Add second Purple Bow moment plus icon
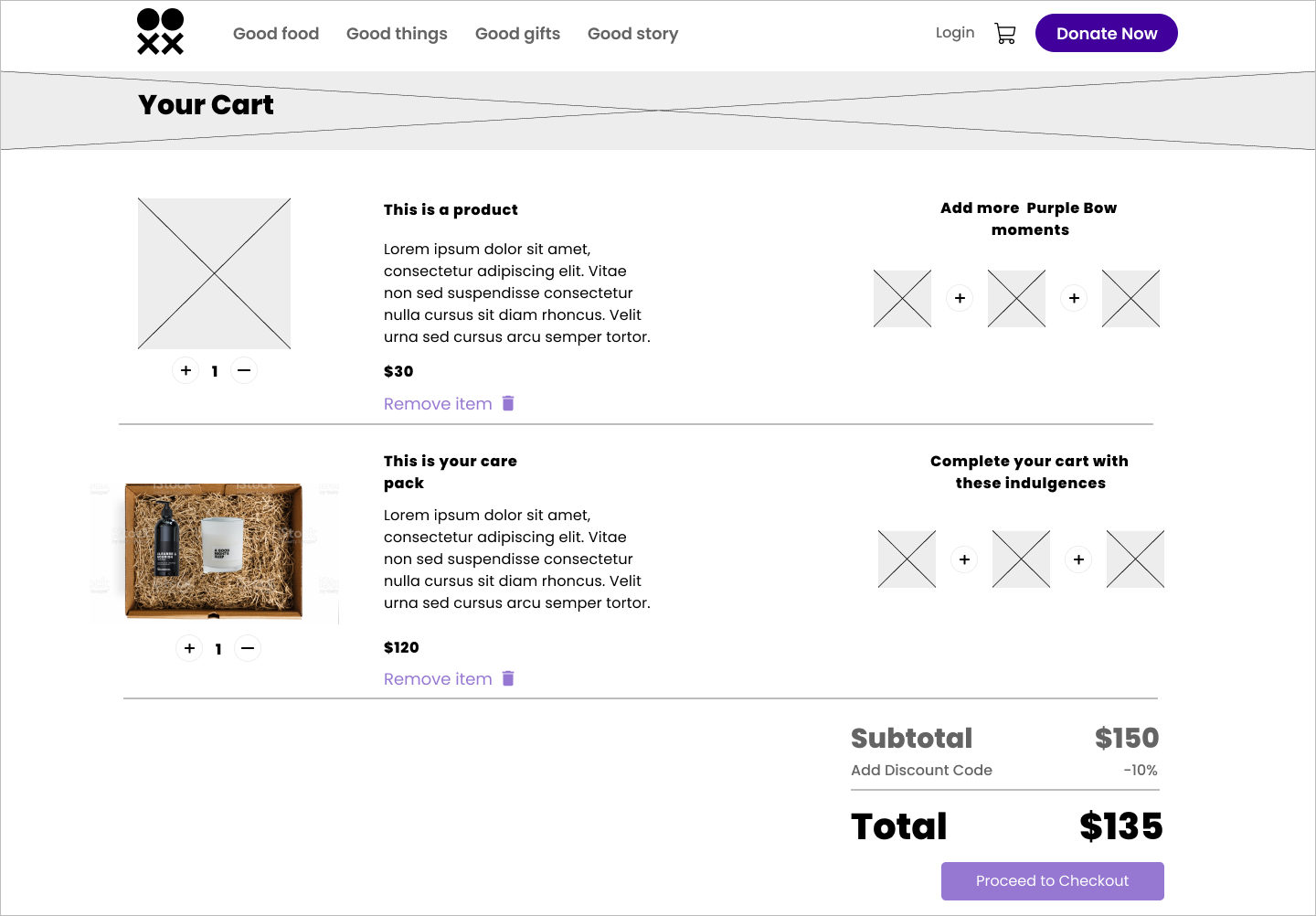1316x916 pixels. pos(1074,298)
